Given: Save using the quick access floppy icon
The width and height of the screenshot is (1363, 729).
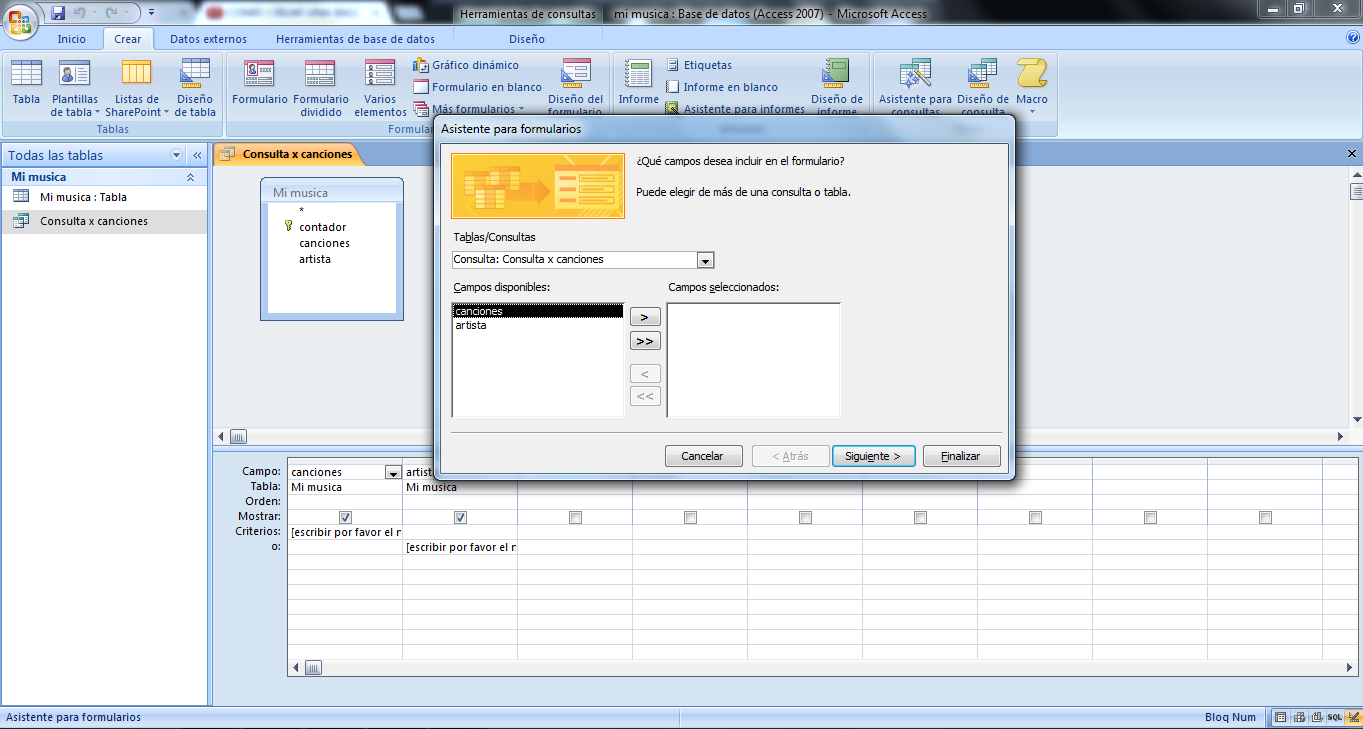Looking at the screenshot, I should [x=58, y=13].
